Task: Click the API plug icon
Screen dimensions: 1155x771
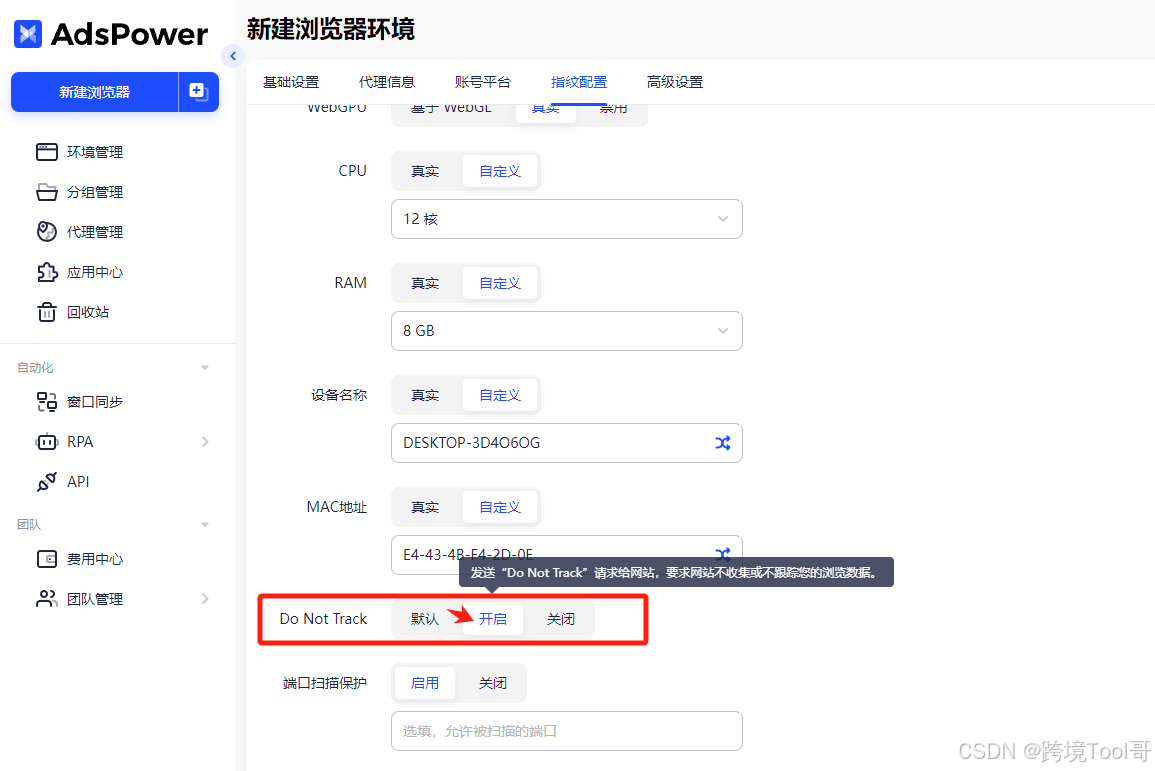Action: coord(46,482)
